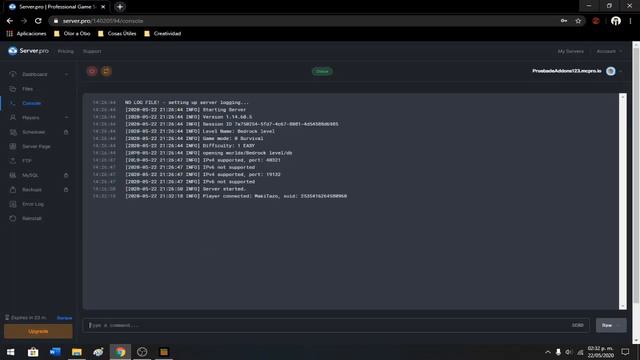Screen dimensions: 640x360
Task: Open the Files section
Action: pyautogui.click(x=27, y=89)
